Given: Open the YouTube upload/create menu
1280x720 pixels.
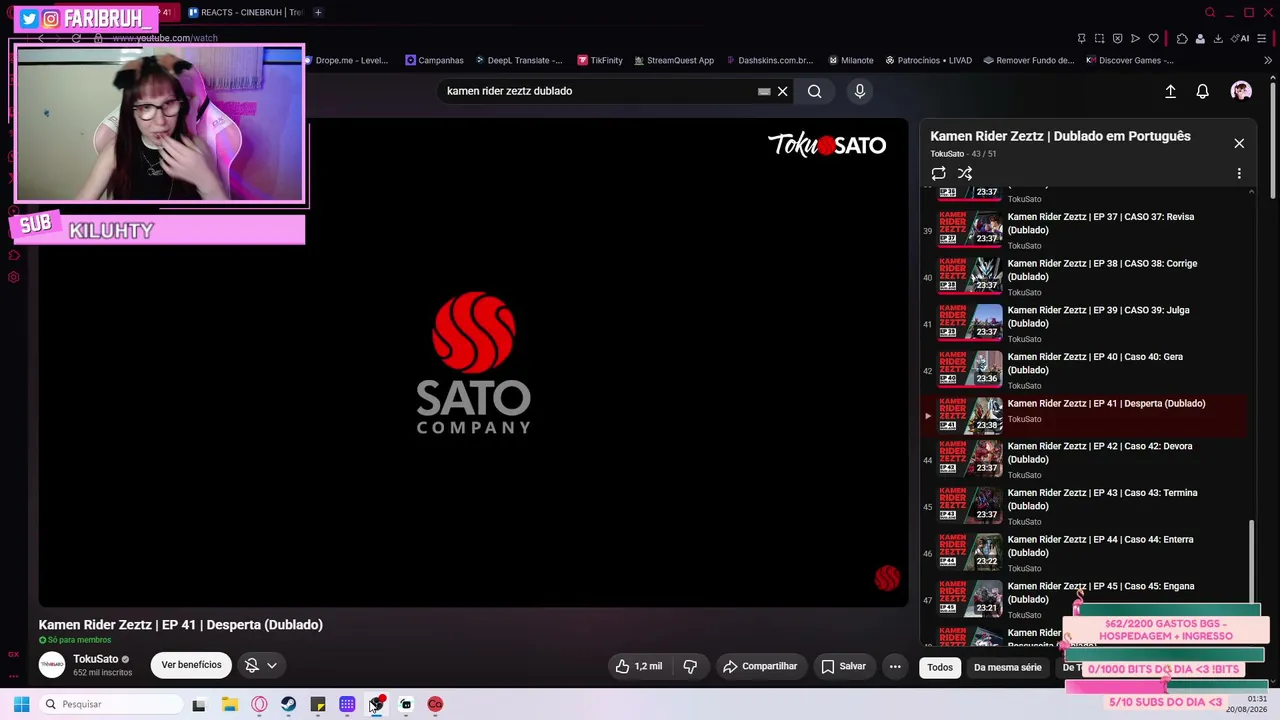Looking at the screenshot, I should point(1170,91).
